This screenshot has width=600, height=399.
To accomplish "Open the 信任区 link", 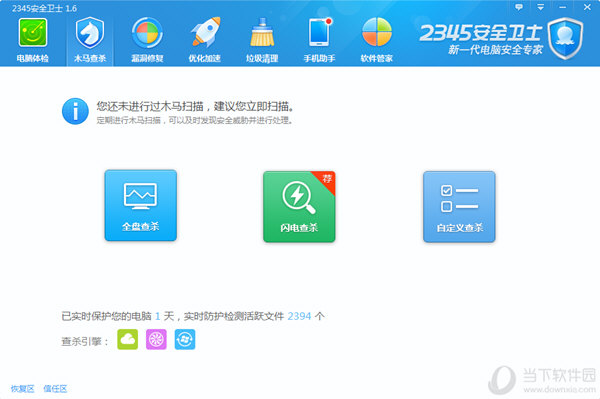I will 55,389.
